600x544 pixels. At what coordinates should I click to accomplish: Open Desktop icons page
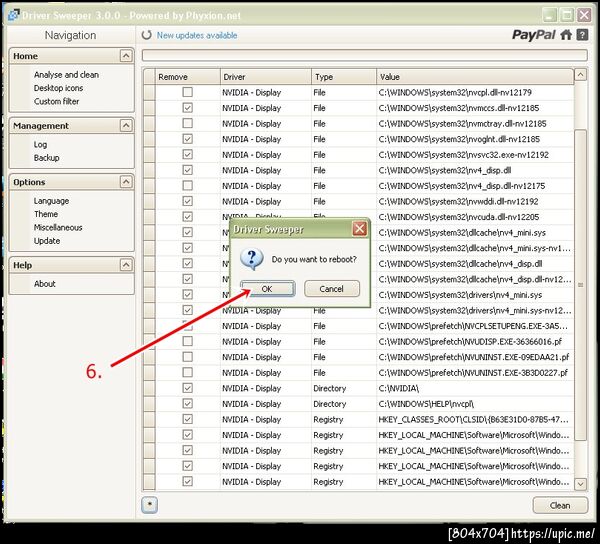[58, 88]
